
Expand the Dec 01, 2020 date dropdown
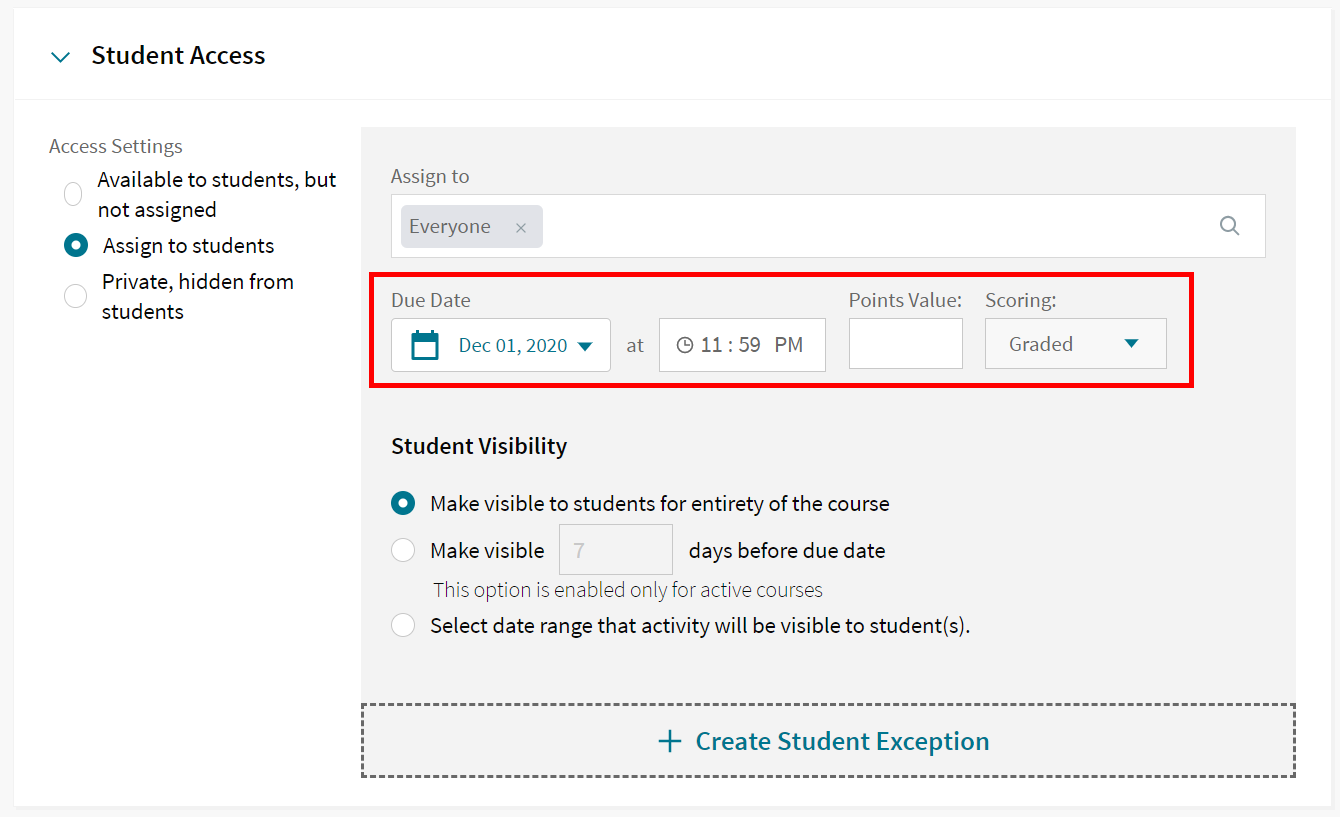(585, 344)
